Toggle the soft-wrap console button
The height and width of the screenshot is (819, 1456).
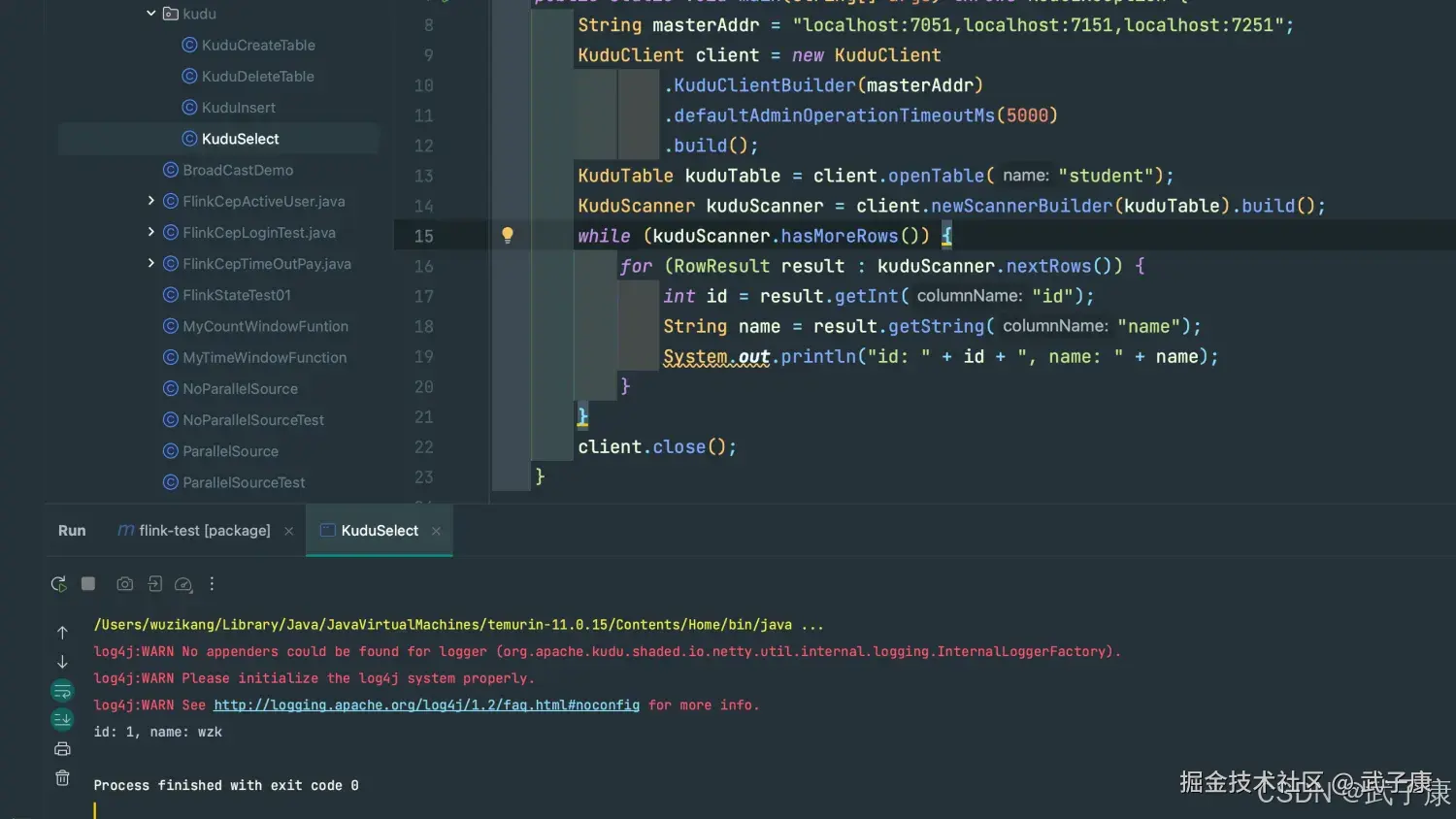click(62, 691)
